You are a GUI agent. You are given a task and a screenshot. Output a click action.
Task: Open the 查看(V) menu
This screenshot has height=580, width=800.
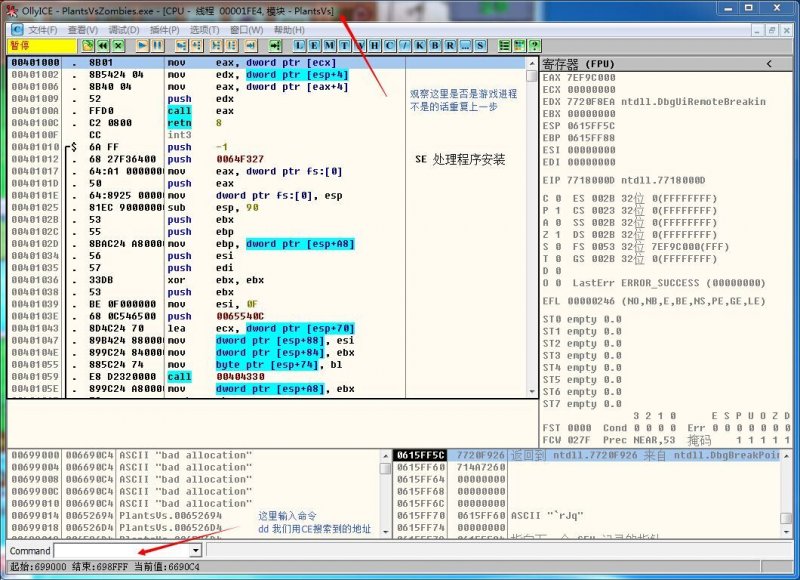pos(83,30)
